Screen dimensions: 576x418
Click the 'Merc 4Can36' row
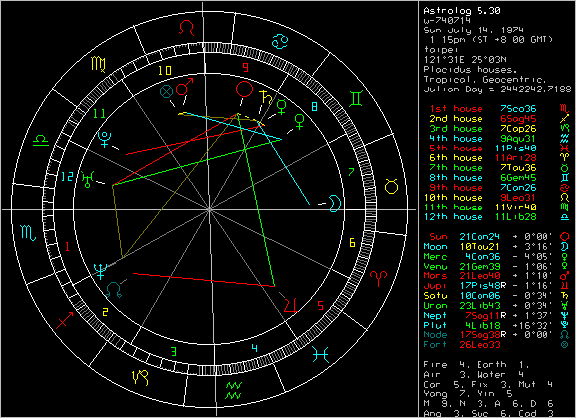[497, 256]
